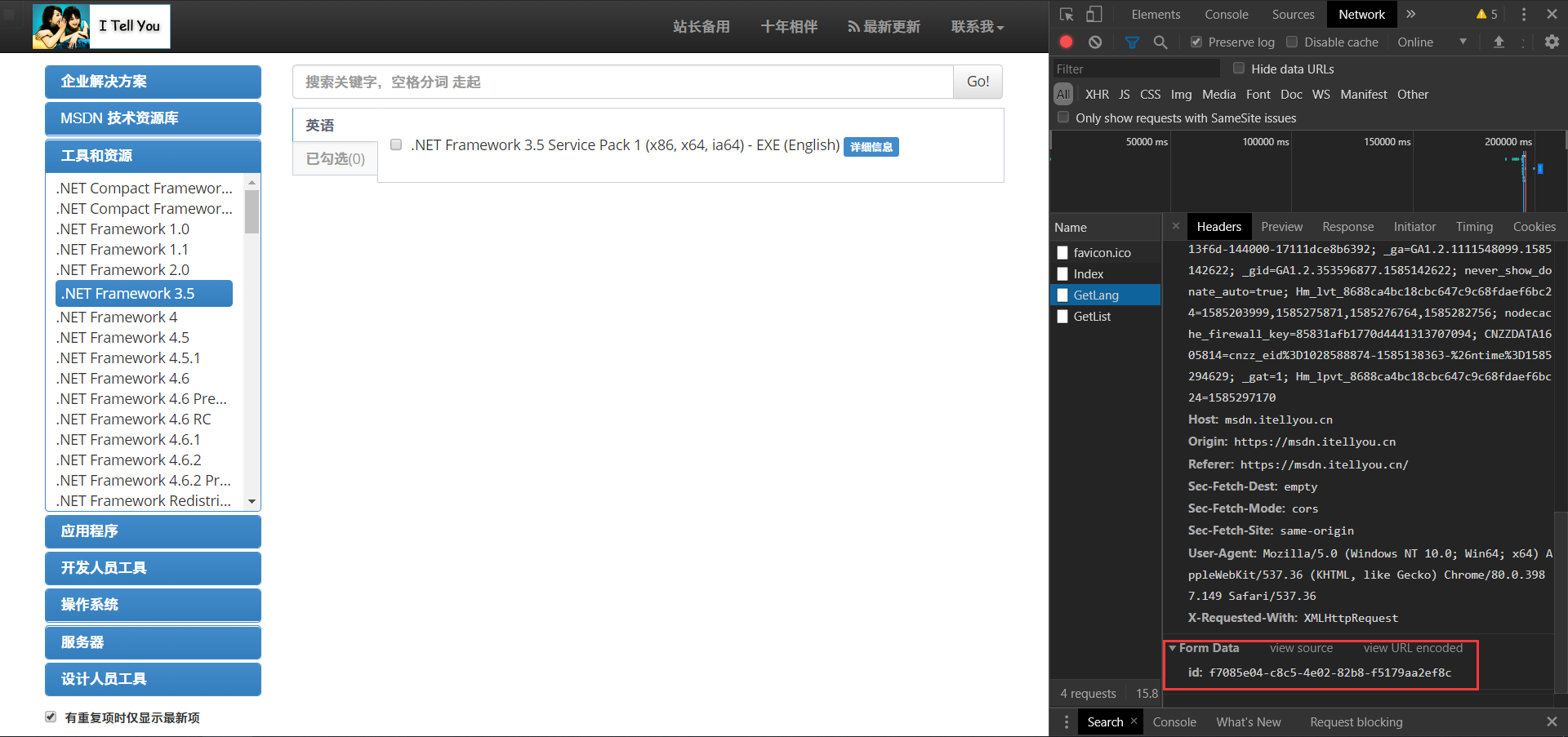The height and width of the screenshot is (737, 1568).
Task: Click the 详细信息 details button
Action: click(871, 147)
